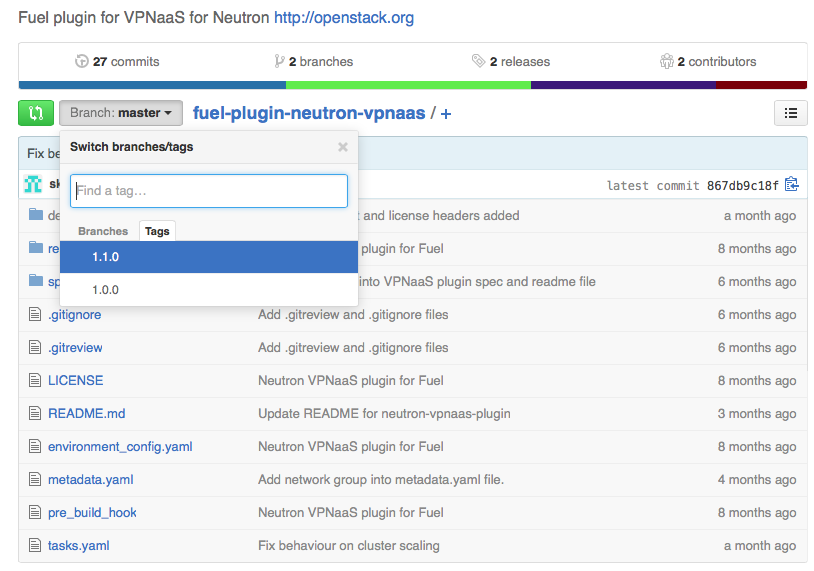This screenshot has height=571, width=814.
Task: Copy the commit SHA with clipboard icon
Action: [792, 184]
